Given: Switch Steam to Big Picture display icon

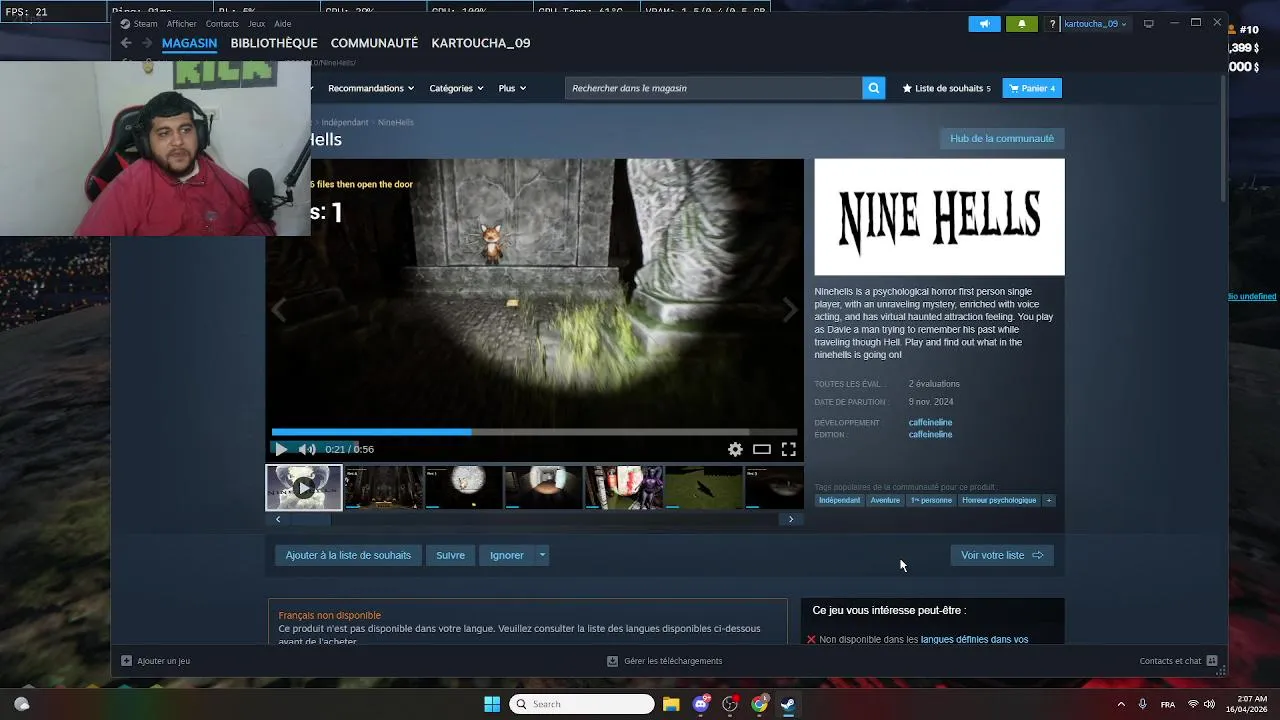Looking at the screenshot, I should 1149,24.
